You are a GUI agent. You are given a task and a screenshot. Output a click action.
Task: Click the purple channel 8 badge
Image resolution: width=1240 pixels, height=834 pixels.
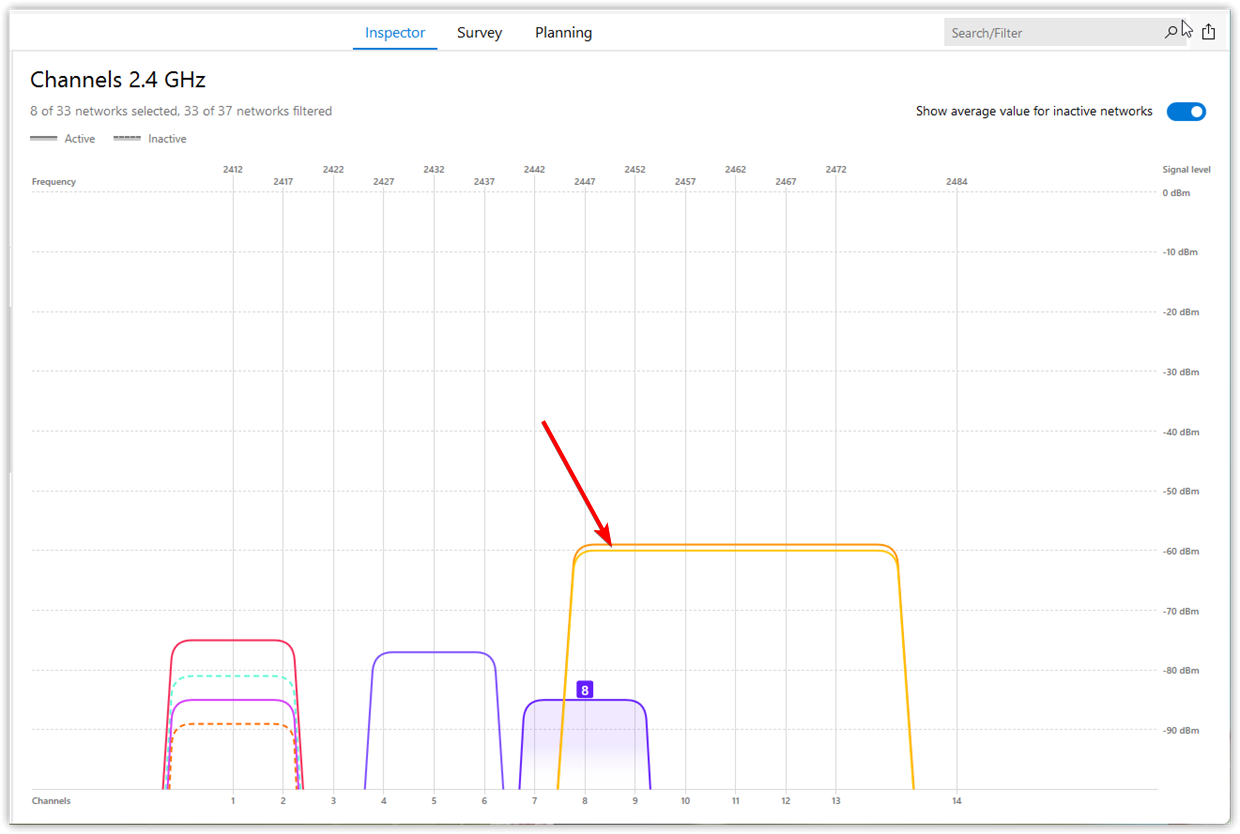pyautogui.click(x=585, y=689)
